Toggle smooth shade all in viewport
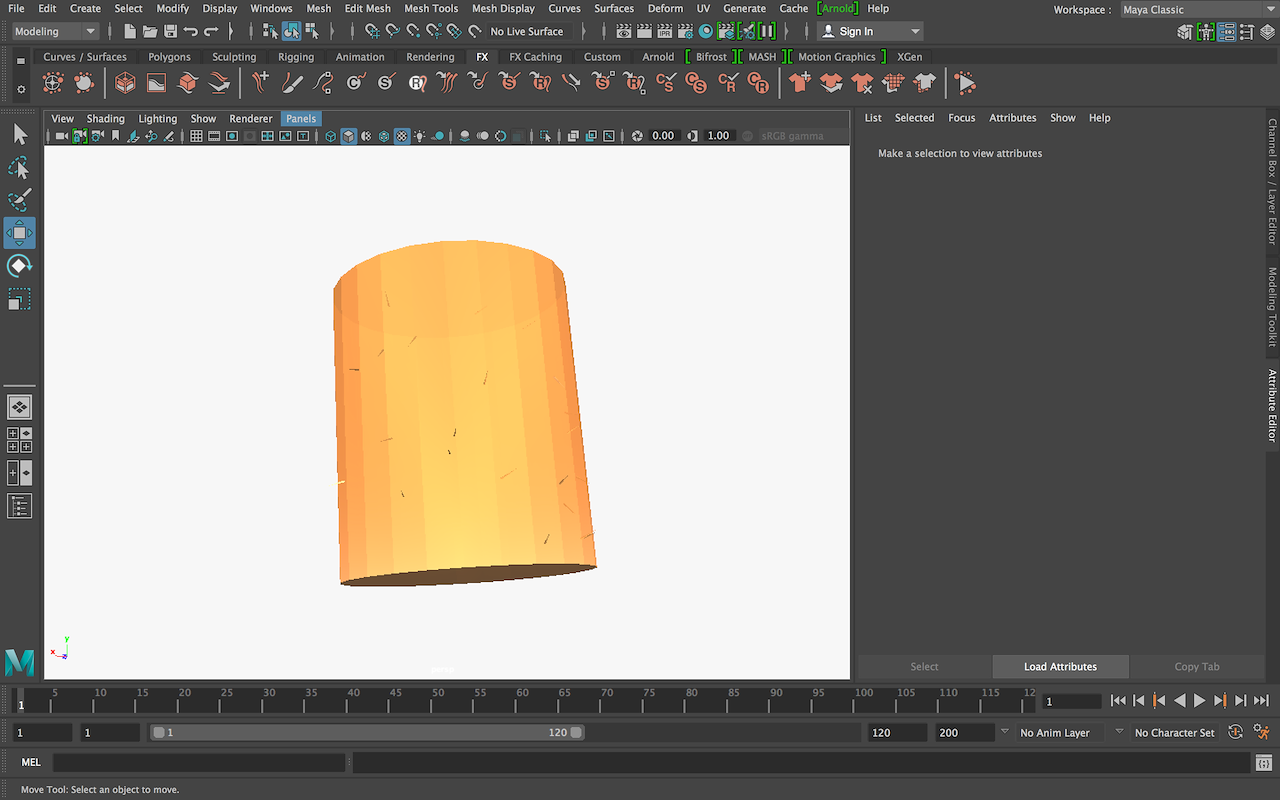1280x800 pixels. [x=348, y=136]
